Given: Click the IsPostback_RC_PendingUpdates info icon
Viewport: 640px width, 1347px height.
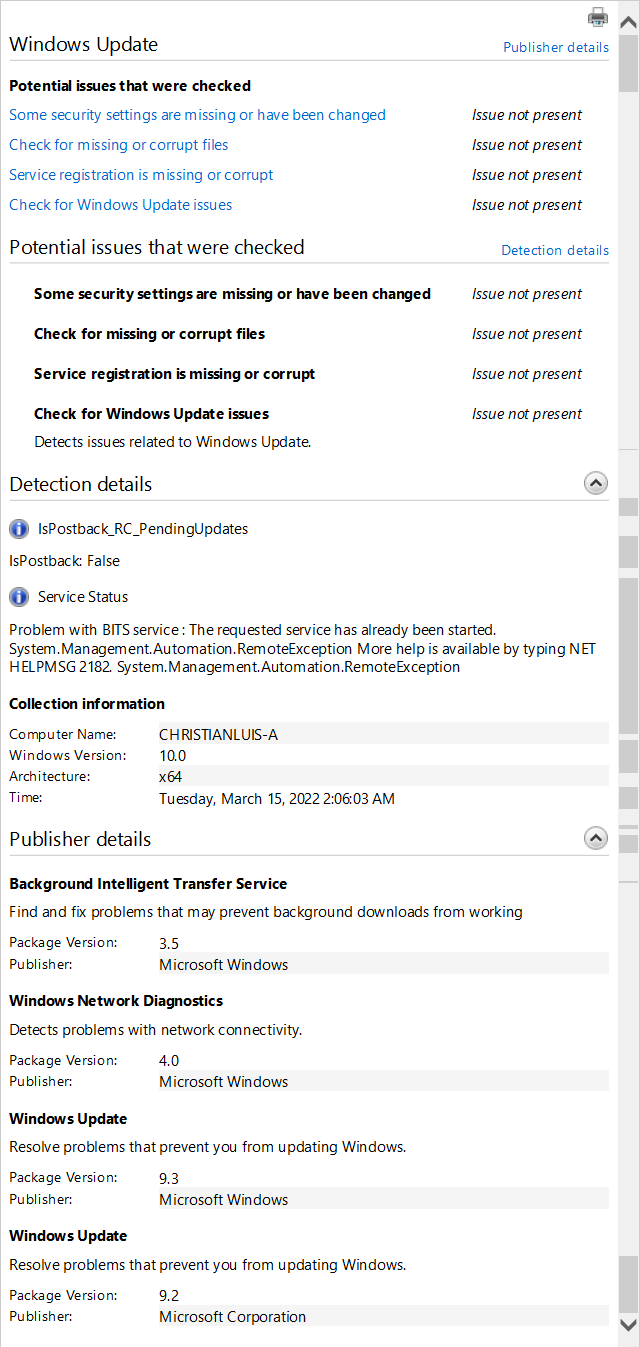Looking at the screenshot, I should 19,529.
